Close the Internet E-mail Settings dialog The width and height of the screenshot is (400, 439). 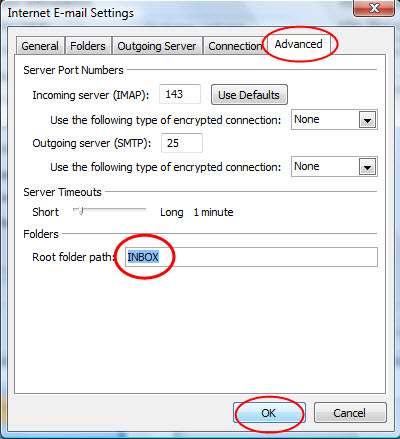pyautogui.click(x=374, y=7)
